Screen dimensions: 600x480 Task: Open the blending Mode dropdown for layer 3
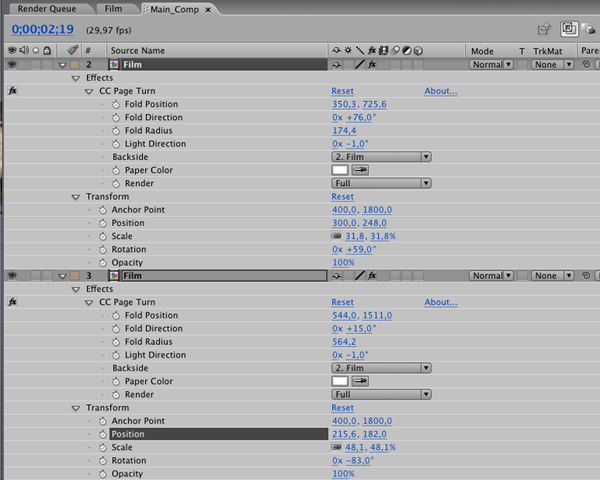pyautogui.click(x=494, y=275)
